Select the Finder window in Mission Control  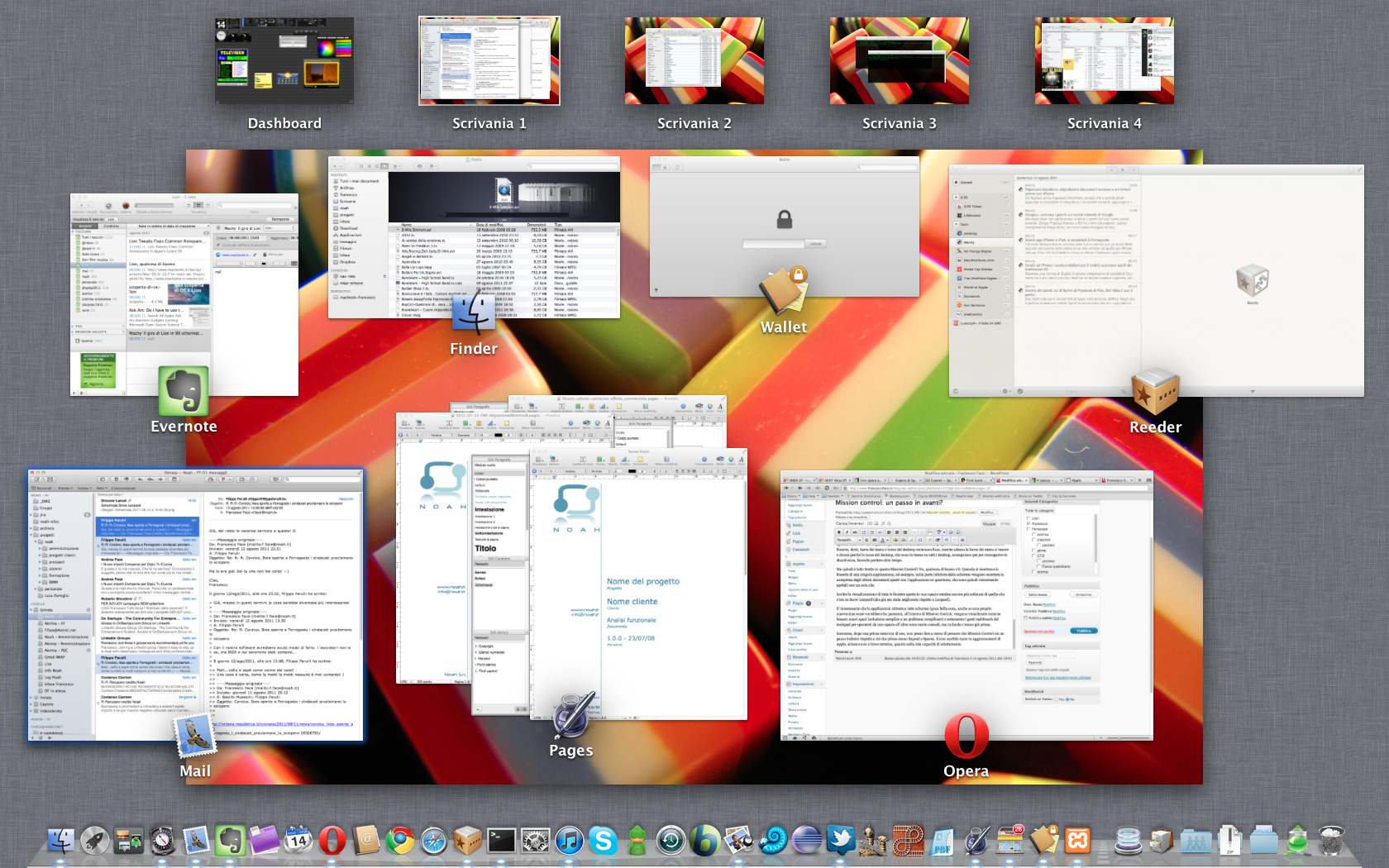[x=474, y=237]
